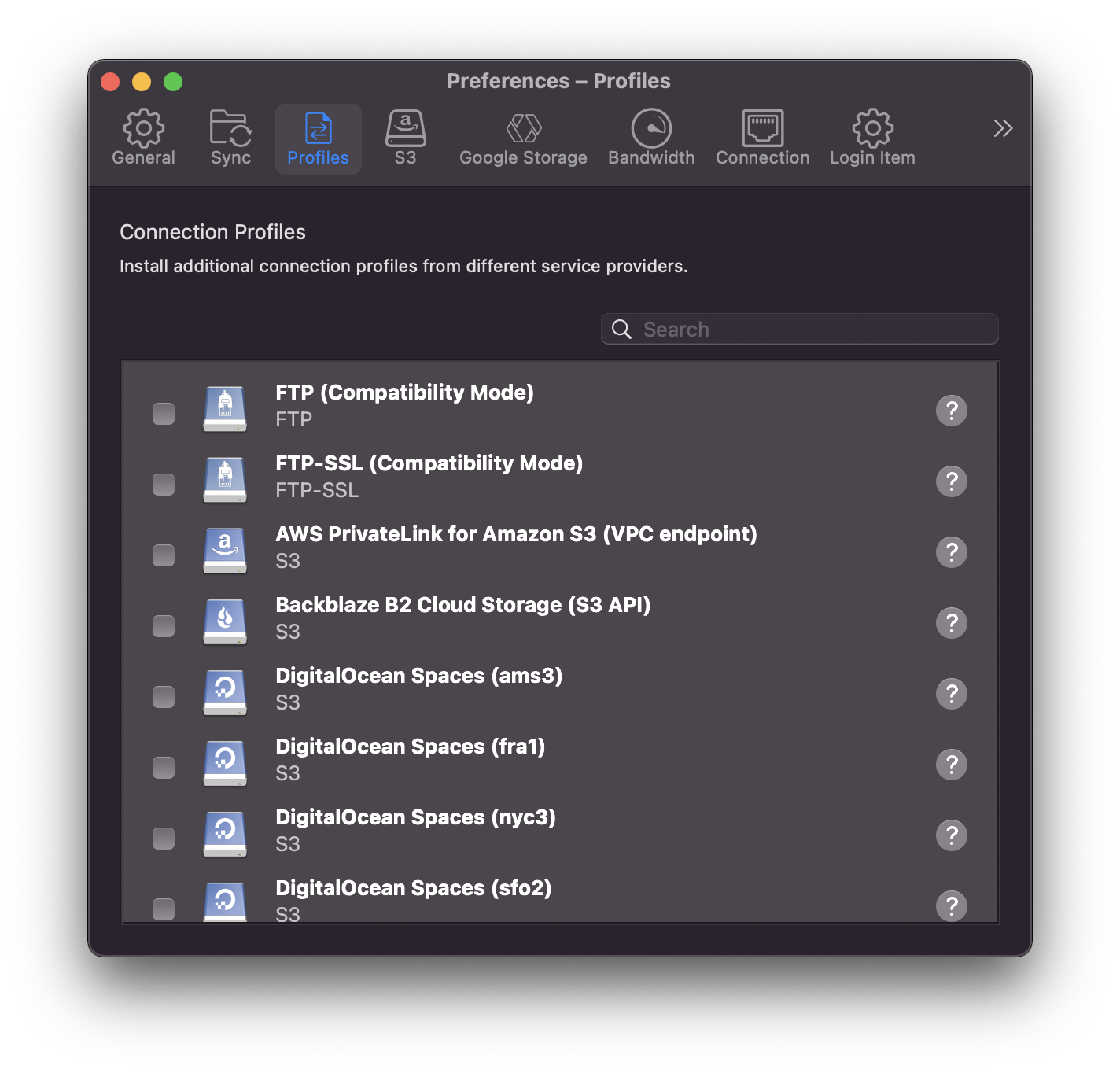Click the FTP (Compatibility Mode) drive icon
Image resolution: width=1120 pixels, height=1073 pixels.
point(225,409)
